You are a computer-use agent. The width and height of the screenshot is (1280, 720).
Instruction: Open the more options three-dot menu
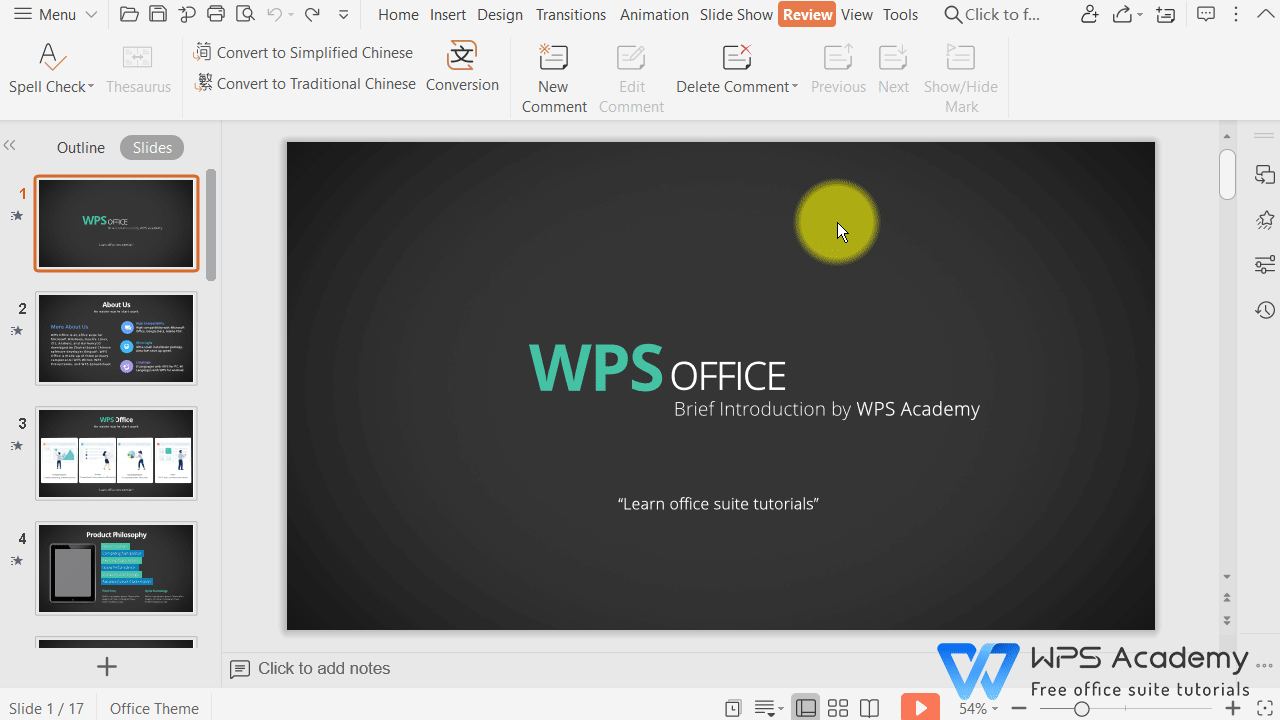[x=1236, y=14]
